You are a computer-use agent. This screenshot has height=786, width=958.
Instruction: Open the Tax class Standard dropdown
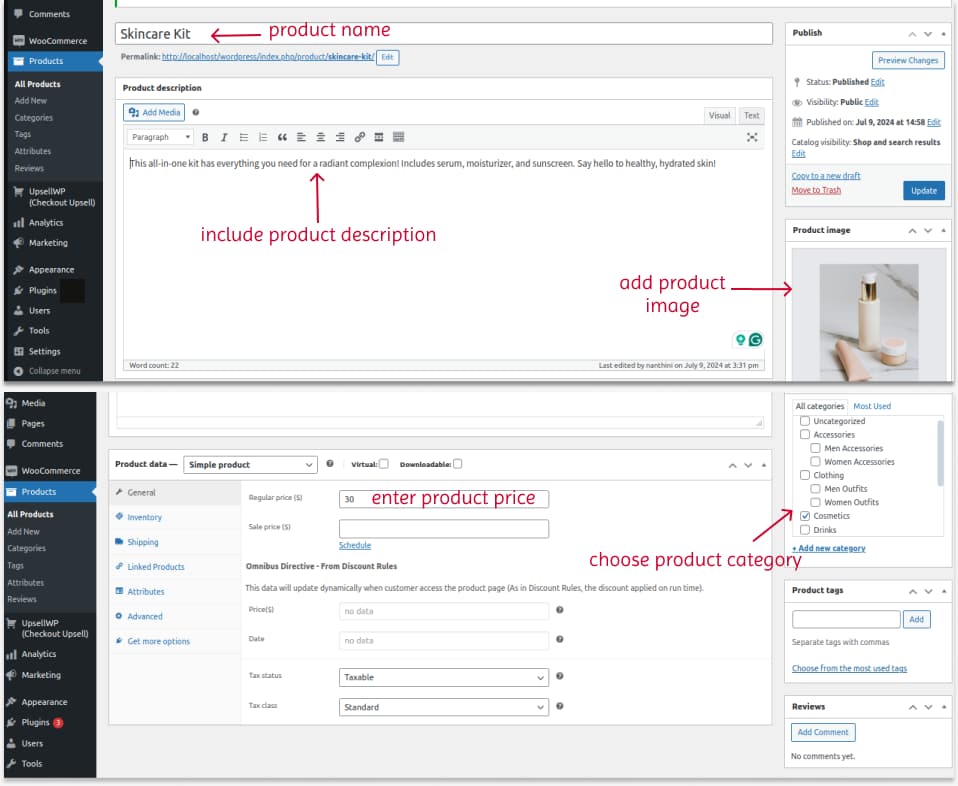pyautogui.click(x=444, y=707)
